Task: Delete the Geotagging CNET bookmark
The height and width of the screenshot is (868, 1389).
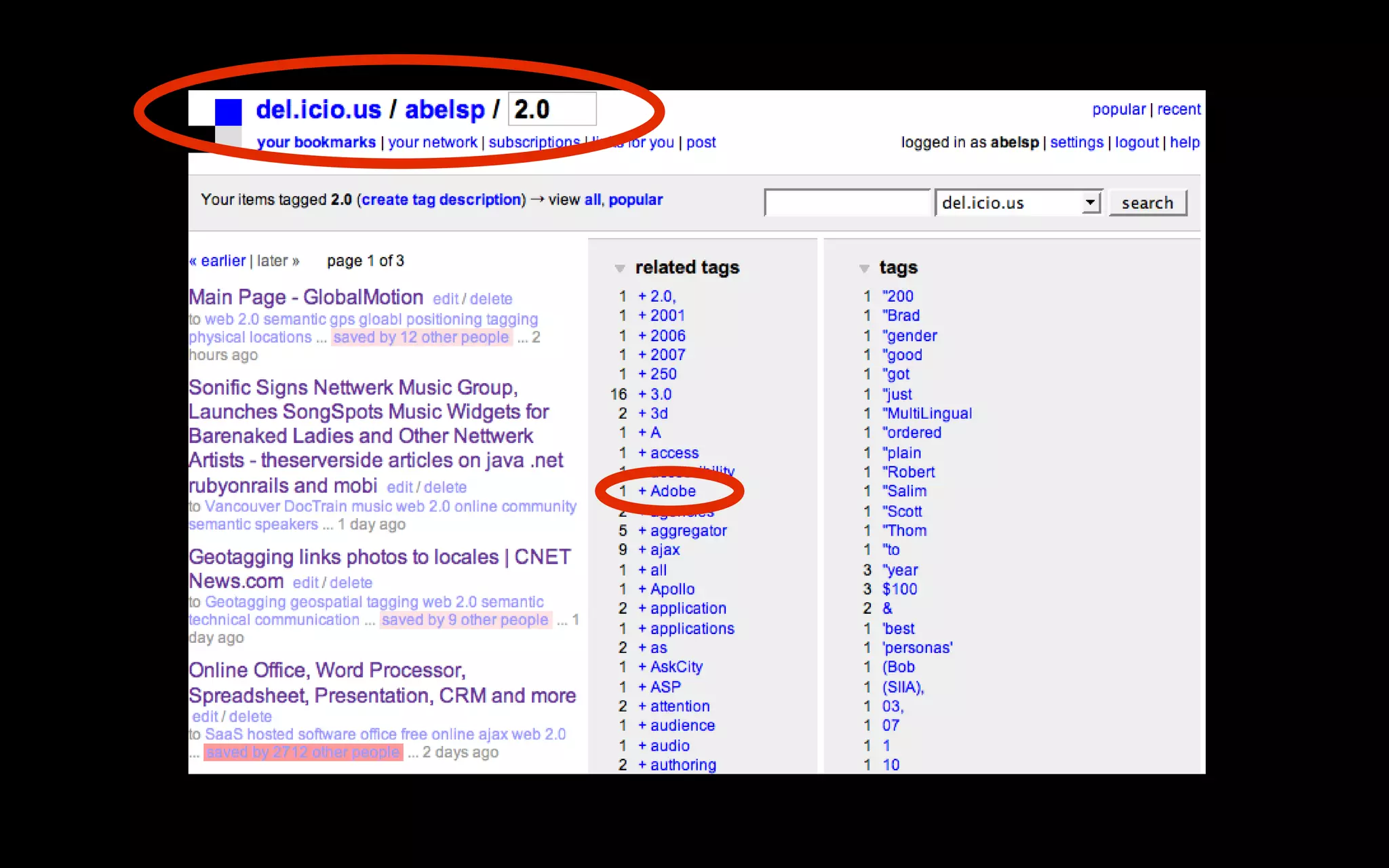Action: click(351, 583)
